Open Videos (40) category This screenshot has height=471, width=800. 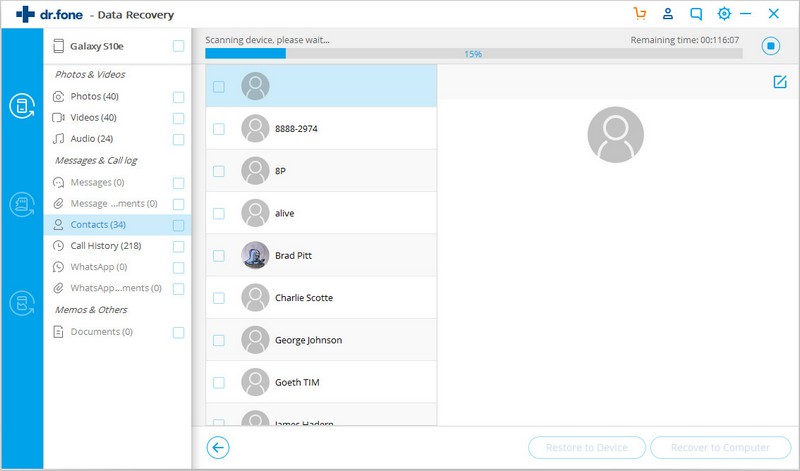(x=93, y=117)
